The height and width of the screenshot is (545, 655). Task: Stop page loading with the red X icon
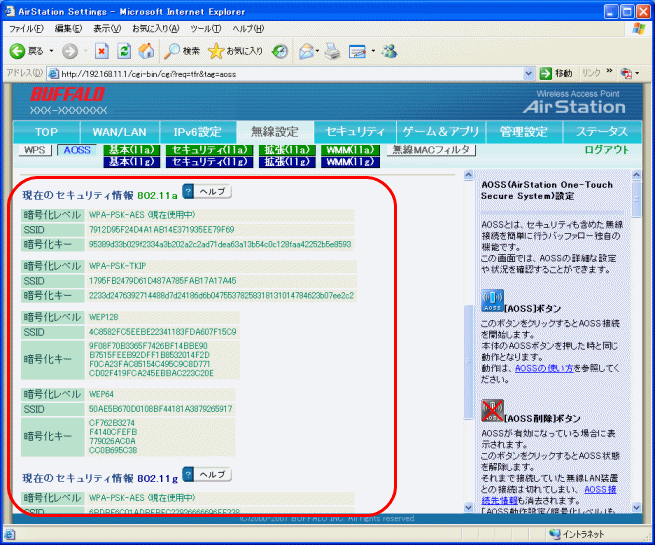(102, 51)
